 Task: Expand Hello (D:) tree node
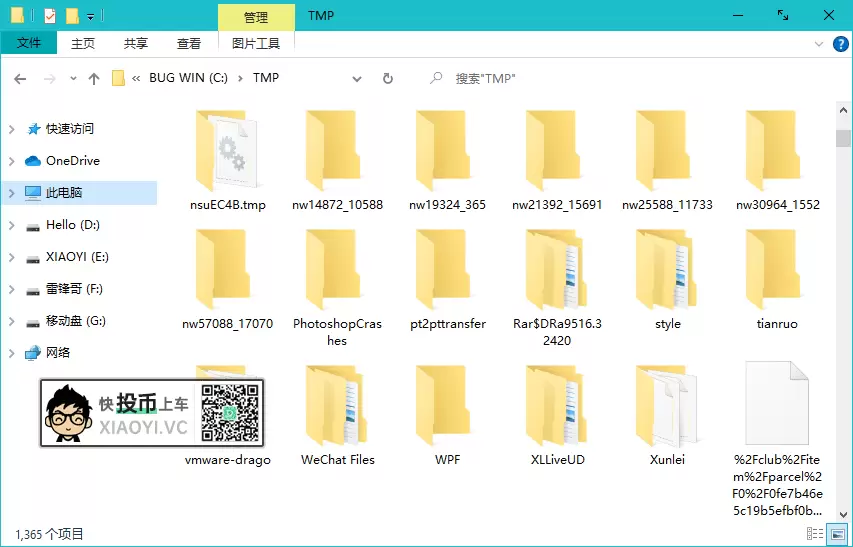(x=11, y=225)
